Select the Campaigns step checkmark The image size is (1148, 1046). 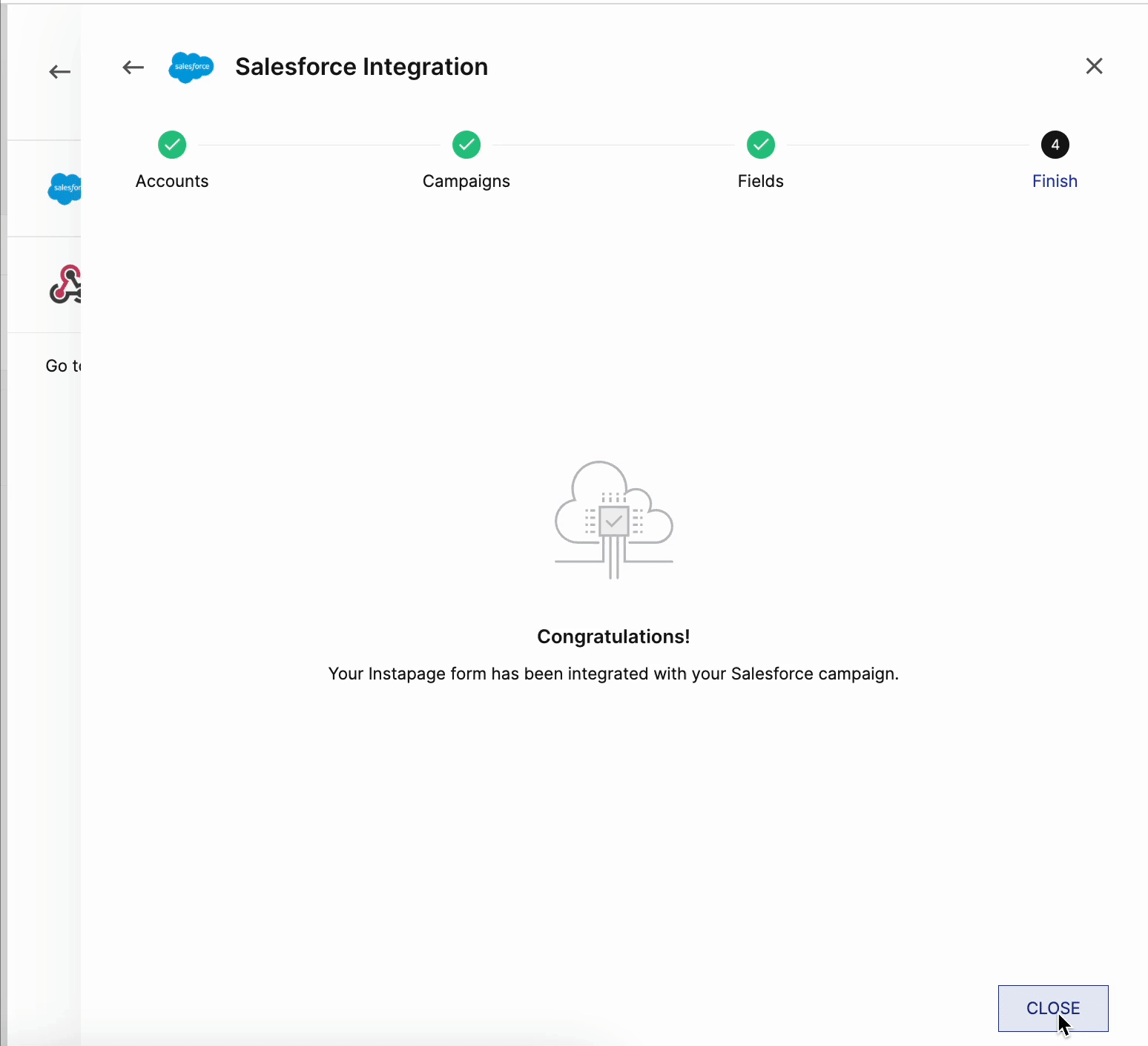click(x=466, y=145)
